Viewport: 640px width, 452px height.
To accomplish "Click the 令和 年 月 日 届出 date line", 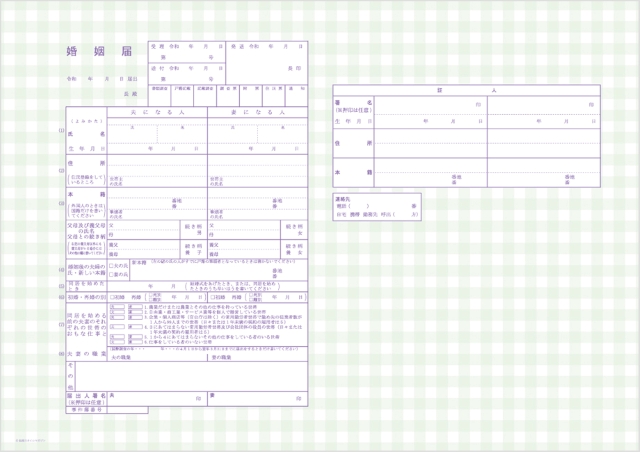I will (x=102, y=79).
